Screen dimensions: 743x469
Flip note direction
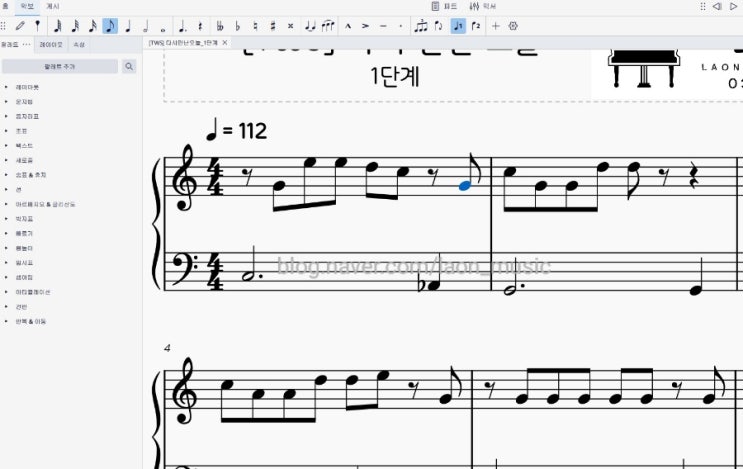439,26
